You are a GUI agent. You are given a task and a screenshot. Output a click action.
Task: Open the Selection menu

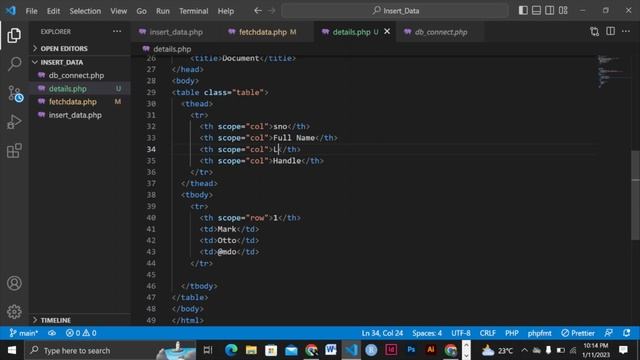85,11
